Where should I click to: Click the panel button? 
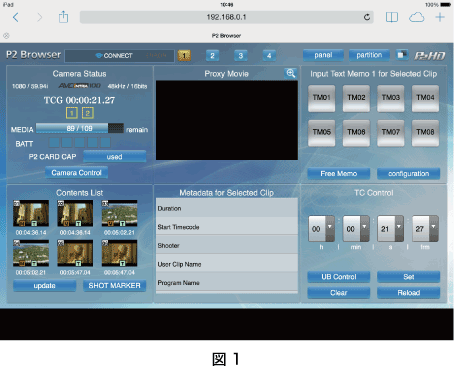pyautogui.click(x=323, y=55)
